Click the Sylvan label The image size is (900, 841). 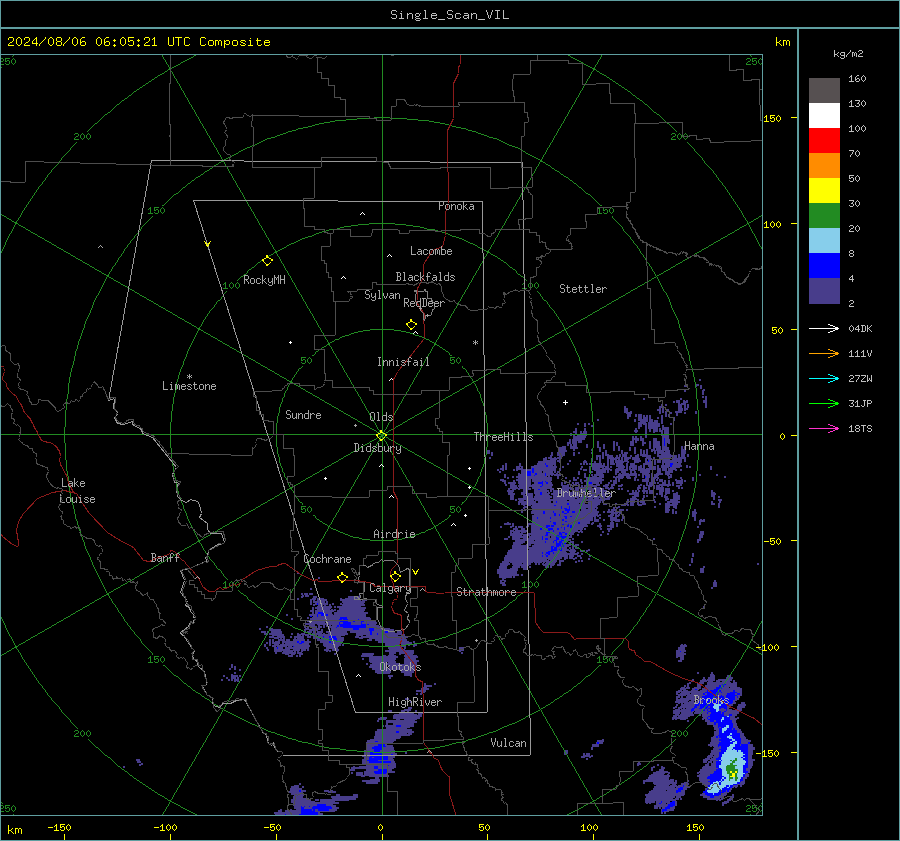tap(382, 295)
